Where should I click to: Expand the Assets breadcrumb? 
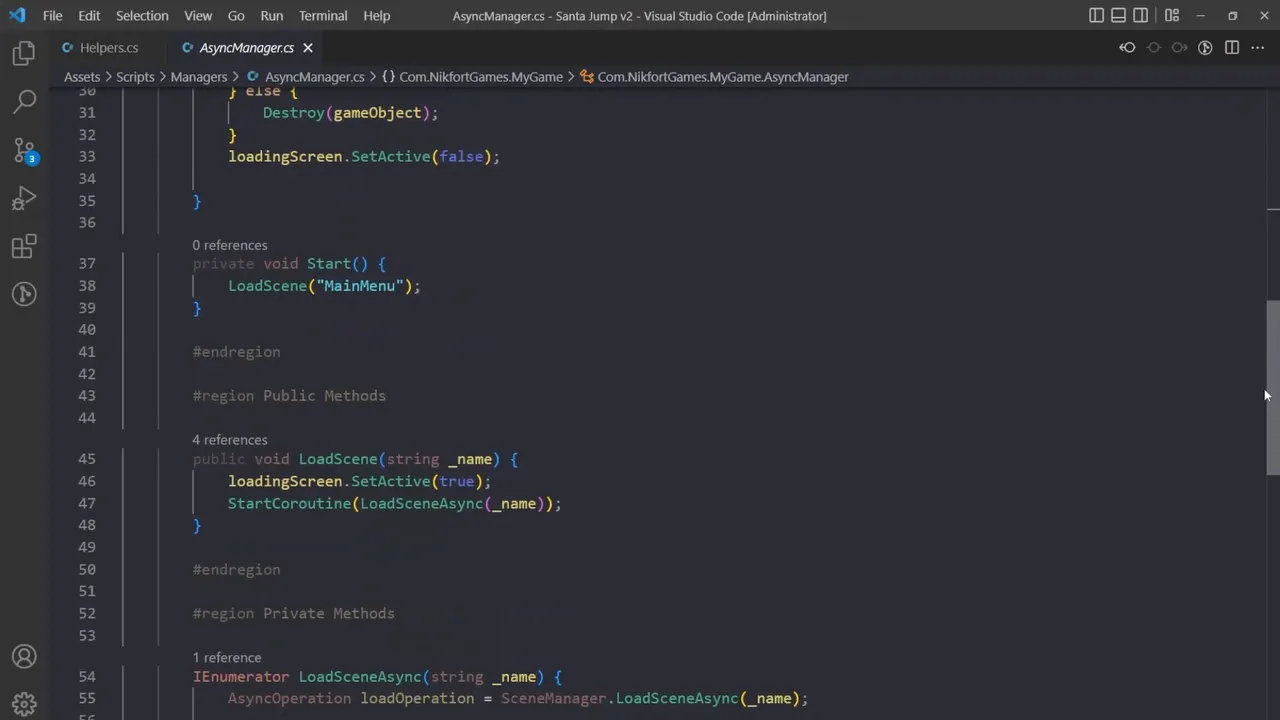tap(82, 77)
